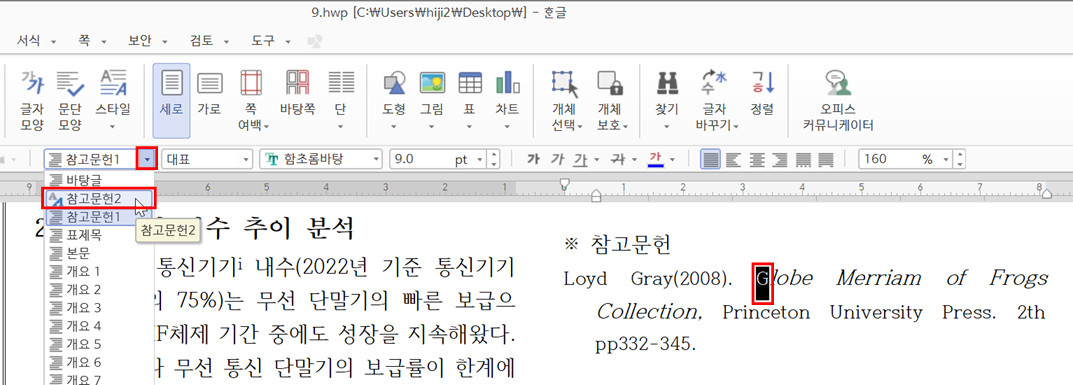Choose 본문 style from list
Viewport: 1073px width, 385px height.
pyautogui.click(x=99, y=253)
